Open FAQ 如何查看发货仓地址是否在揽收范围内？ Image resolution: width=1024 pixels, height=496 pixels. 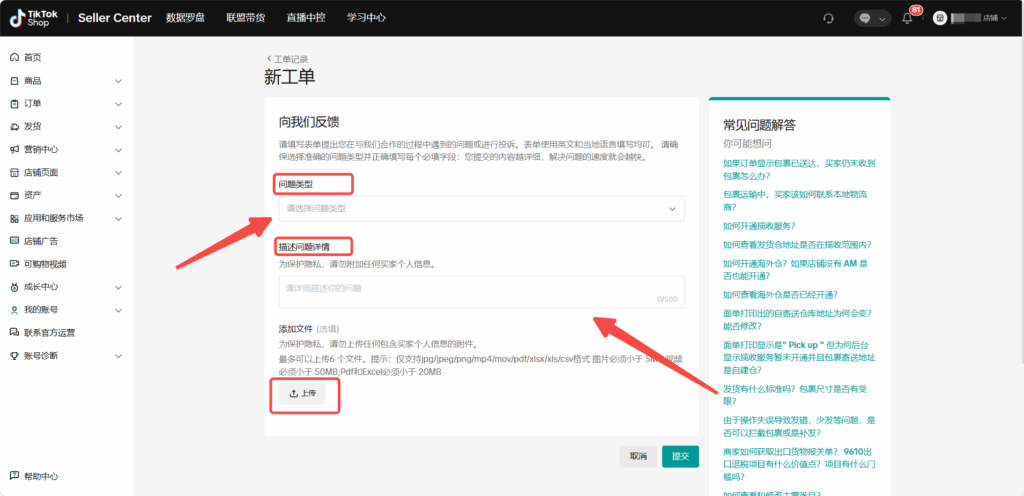[797, 245]
